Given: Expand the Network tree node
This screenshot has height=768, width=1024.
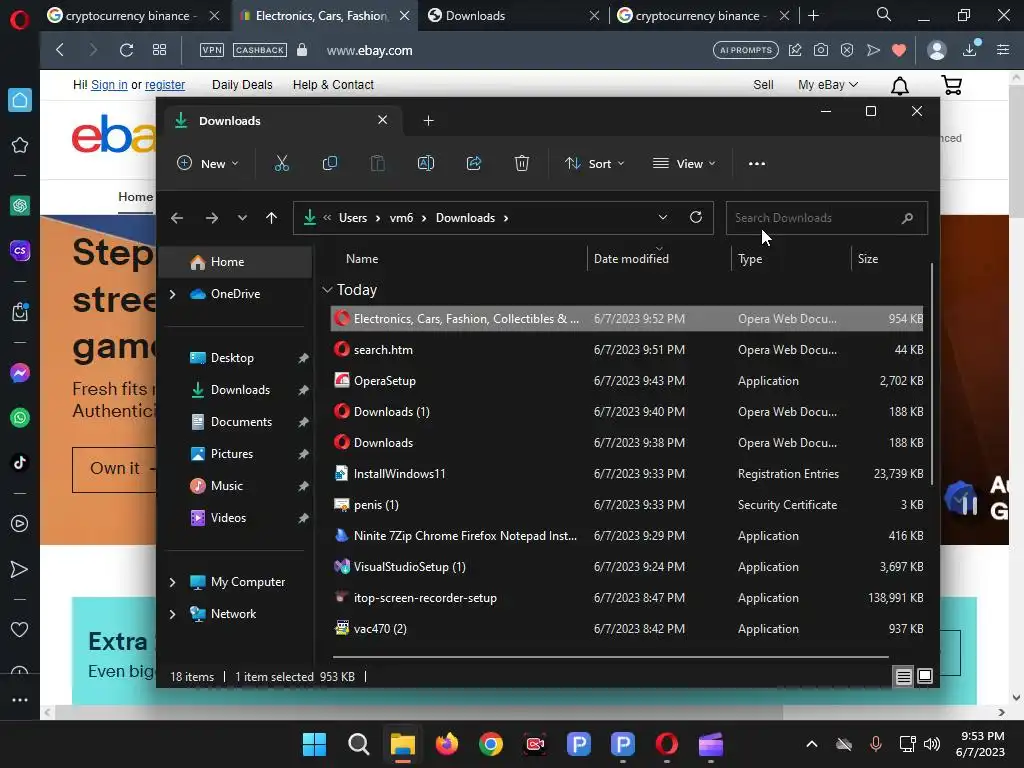Looking at the screenshot, I should coord(172,614).
